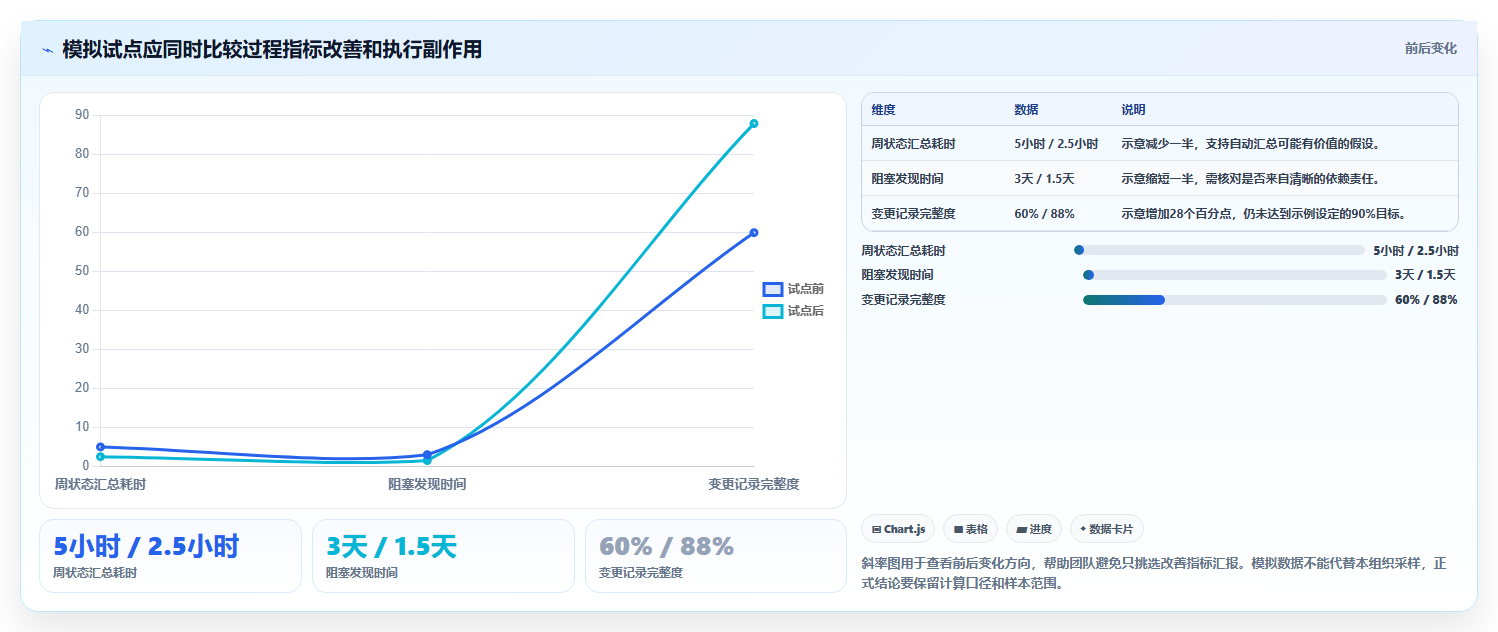Screen dimensions: 1498x632
Task: Click the page title 模拟试点应同时比较
Action: coord(272,49)
